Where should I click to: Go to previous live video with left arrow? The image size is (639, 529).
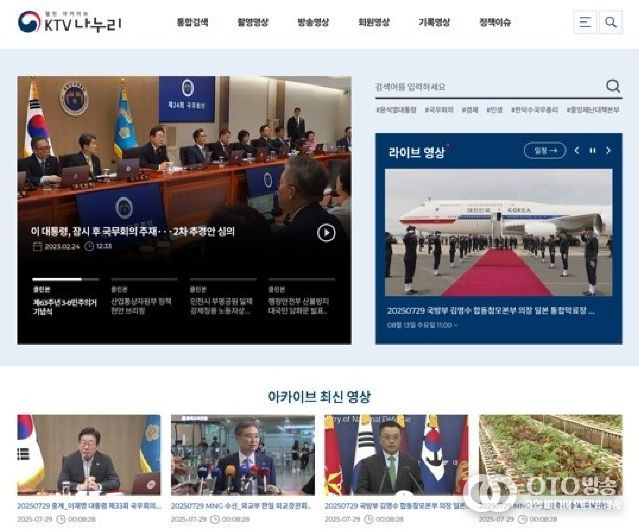tap(576, 151)
